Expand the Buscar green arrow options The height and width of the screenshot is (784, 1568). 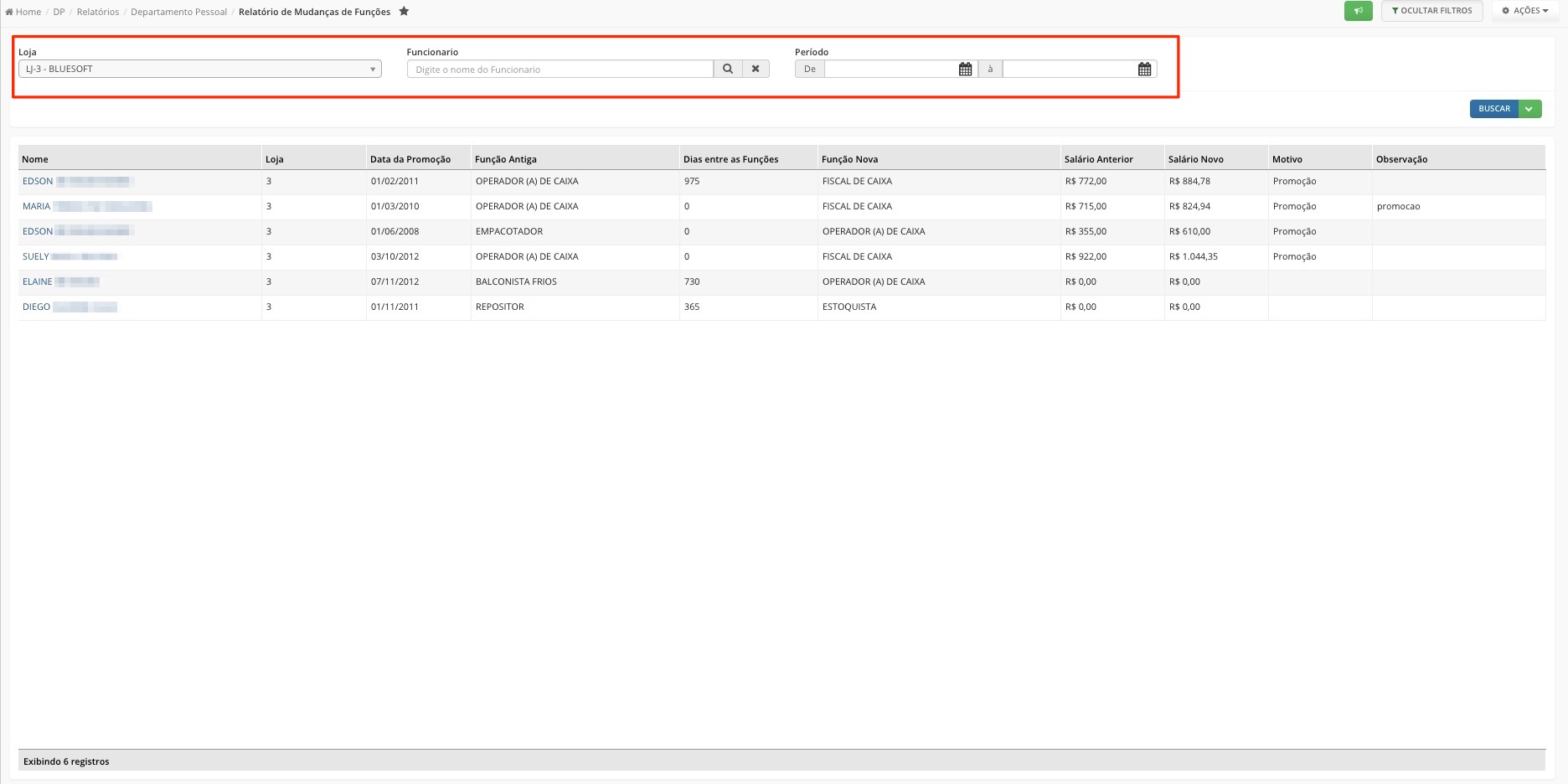[1529, 109]
